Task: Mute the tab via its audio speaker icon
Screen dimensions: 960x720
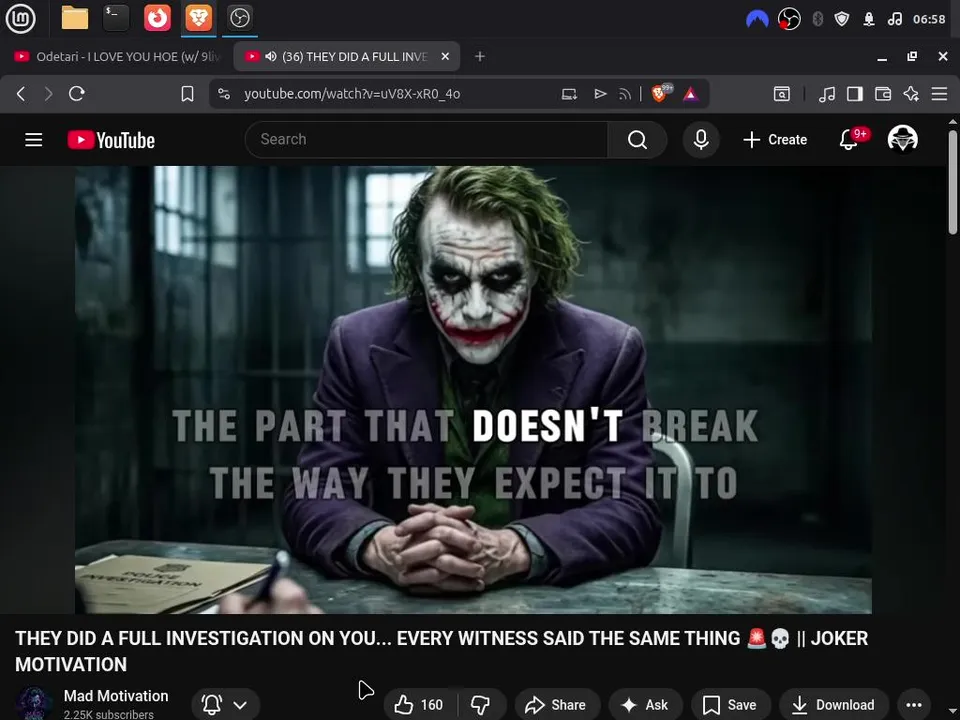Action: pos(271,56)
